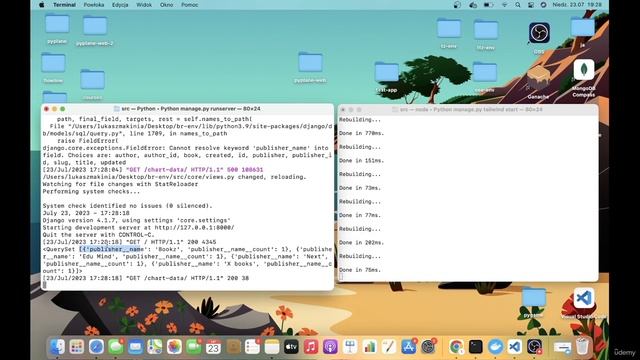
Task: Open Launchpad in the dock
Action: (x=77, y=347)
